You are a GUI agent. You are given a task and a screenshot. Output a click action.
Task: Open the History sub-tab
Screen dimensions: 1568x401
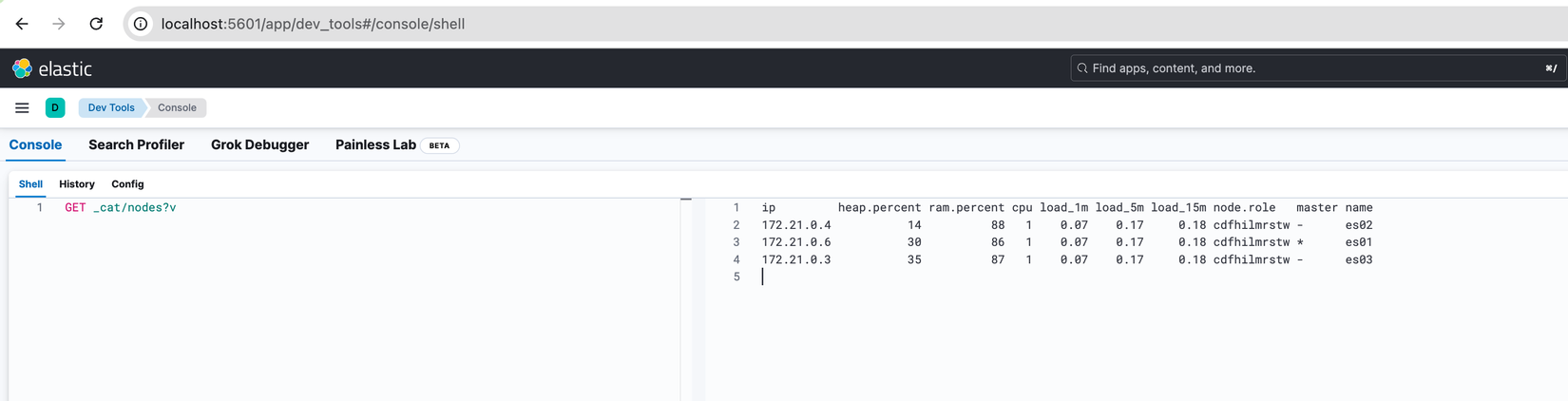(x=77, y=184)
